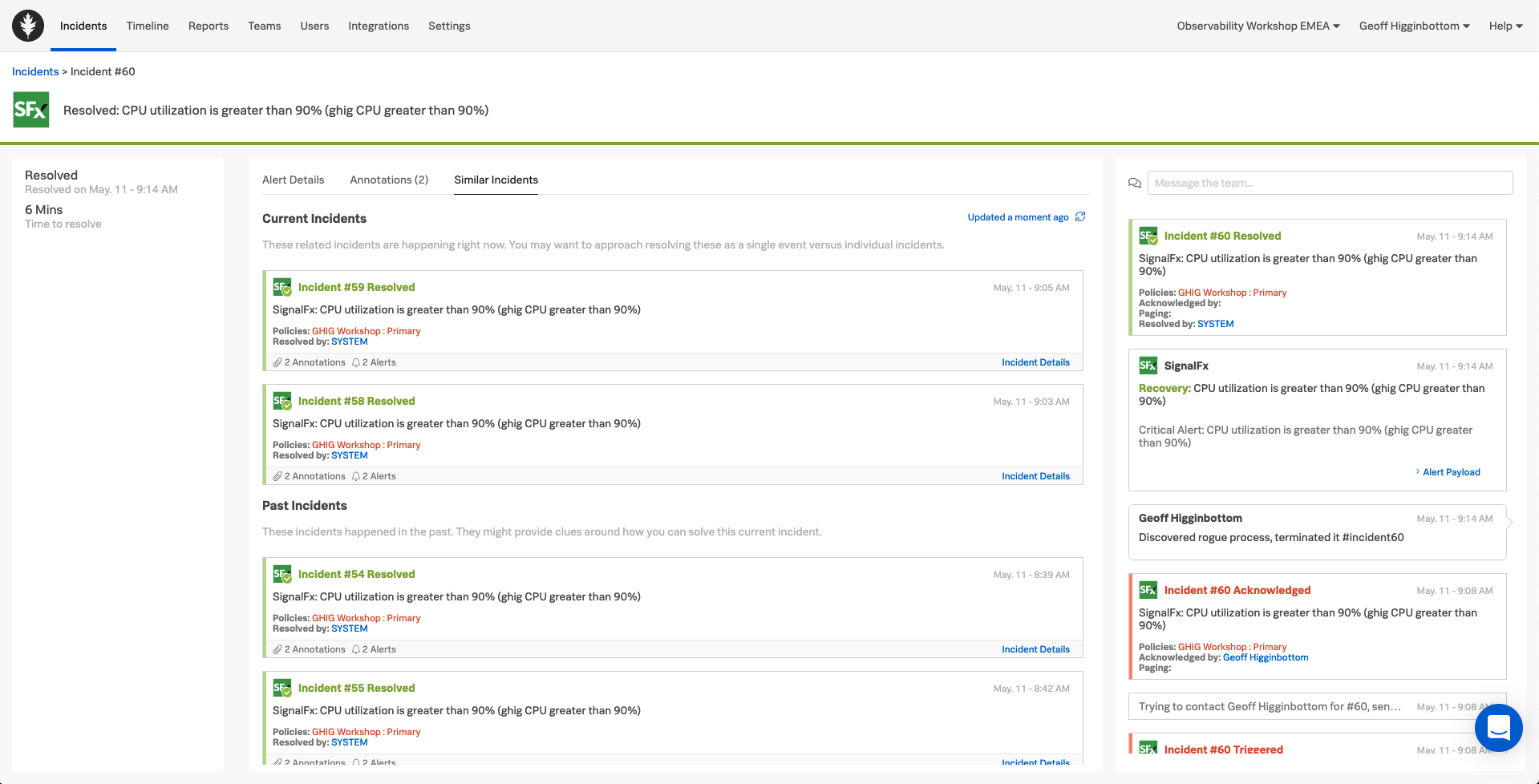Click the SignalFx icon in timeline Recovery card

(1148, 366)
